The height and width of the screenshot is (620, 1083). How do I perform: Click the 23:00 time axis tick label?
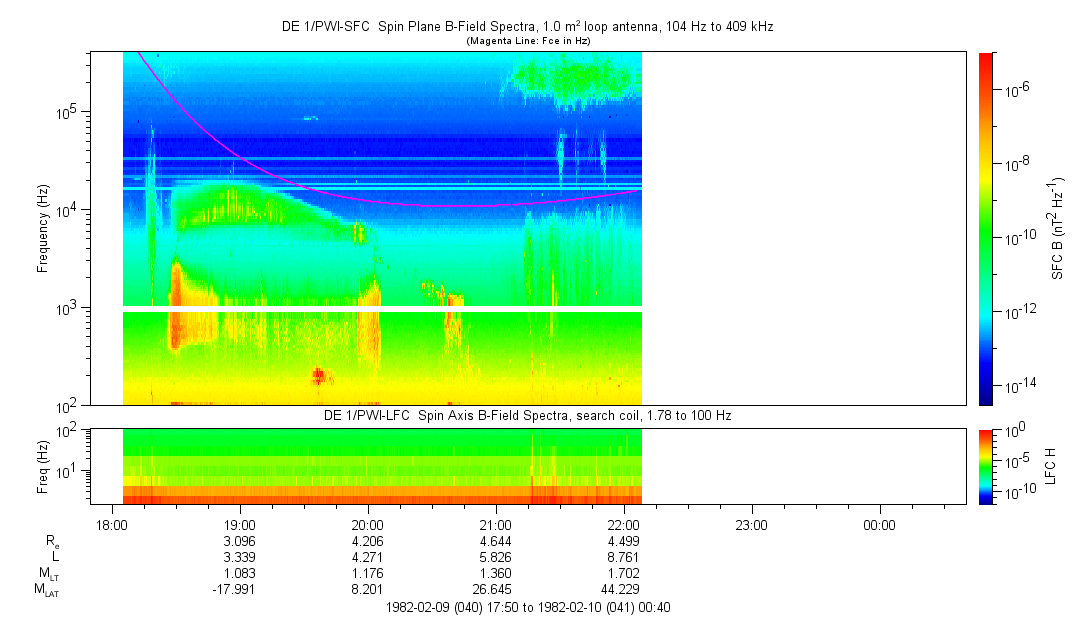click(751, 524)
